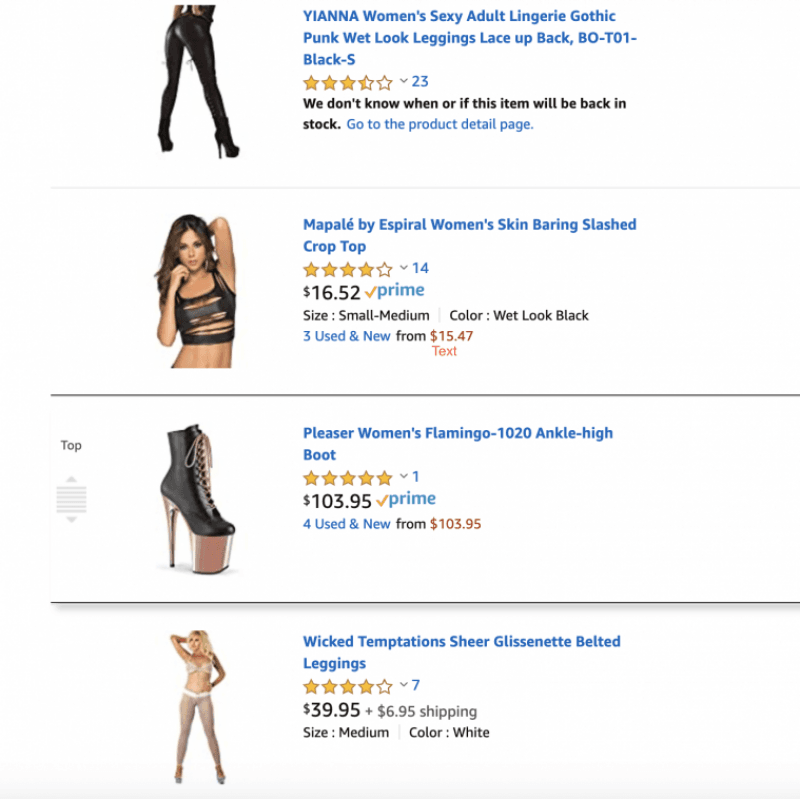Click the star rating of Mapalé crop top
Viewport: 800px width, 799px height.
click(x=348, y=269)
